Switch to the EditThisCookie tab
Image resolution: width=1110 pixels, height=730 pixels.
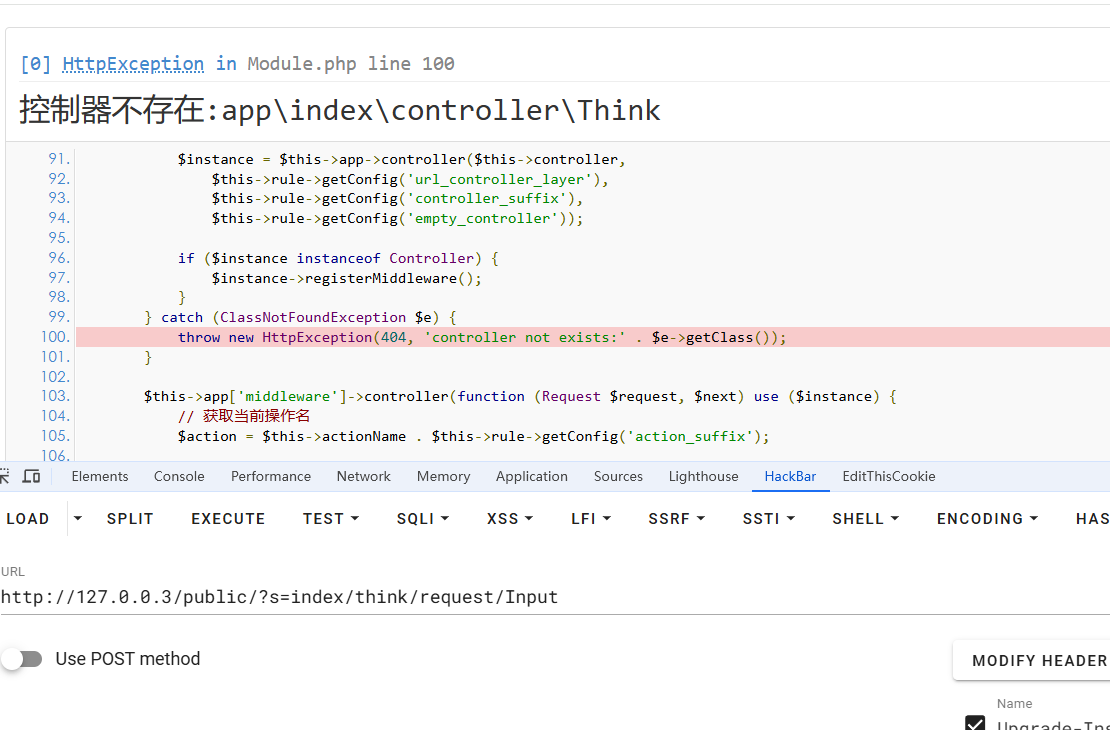[888, 476]
